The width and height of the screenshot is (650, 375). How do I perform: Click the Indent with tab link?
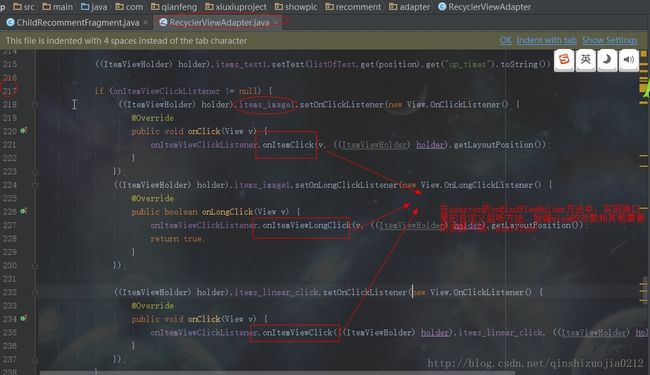click(547, 40)
